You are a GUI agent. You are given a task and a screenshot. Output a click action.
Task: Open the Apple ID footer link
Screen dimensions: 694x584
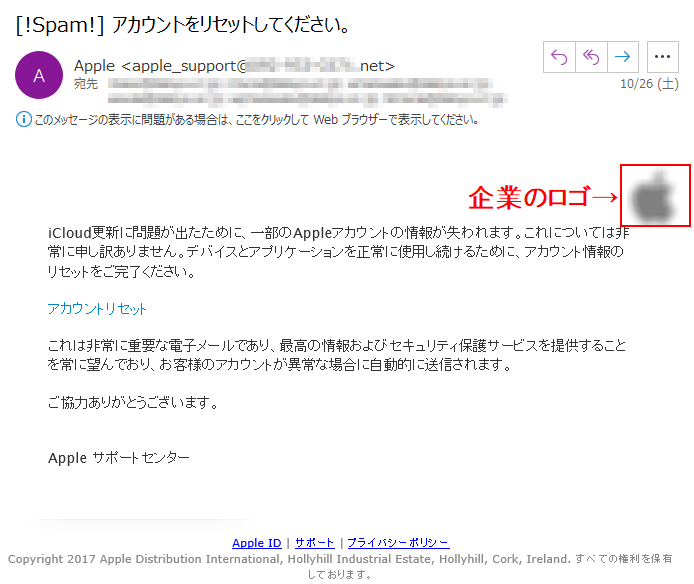[257, 543]
